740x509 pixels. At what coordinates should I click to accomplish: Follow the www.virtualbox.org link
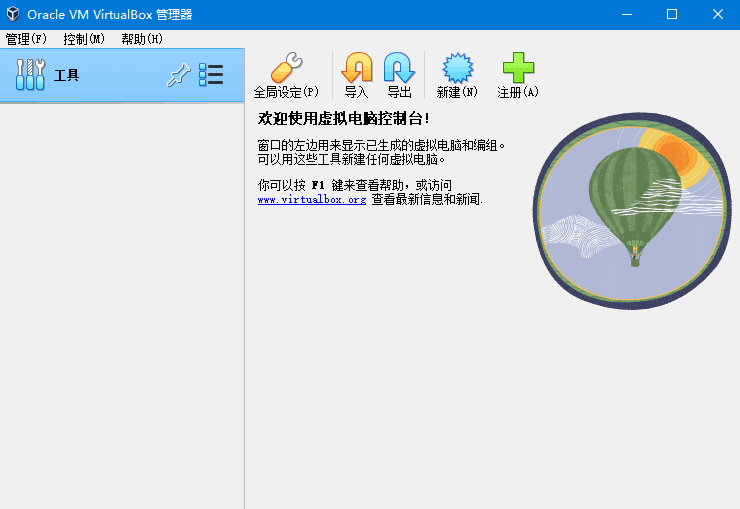click(x=312, y=200)
